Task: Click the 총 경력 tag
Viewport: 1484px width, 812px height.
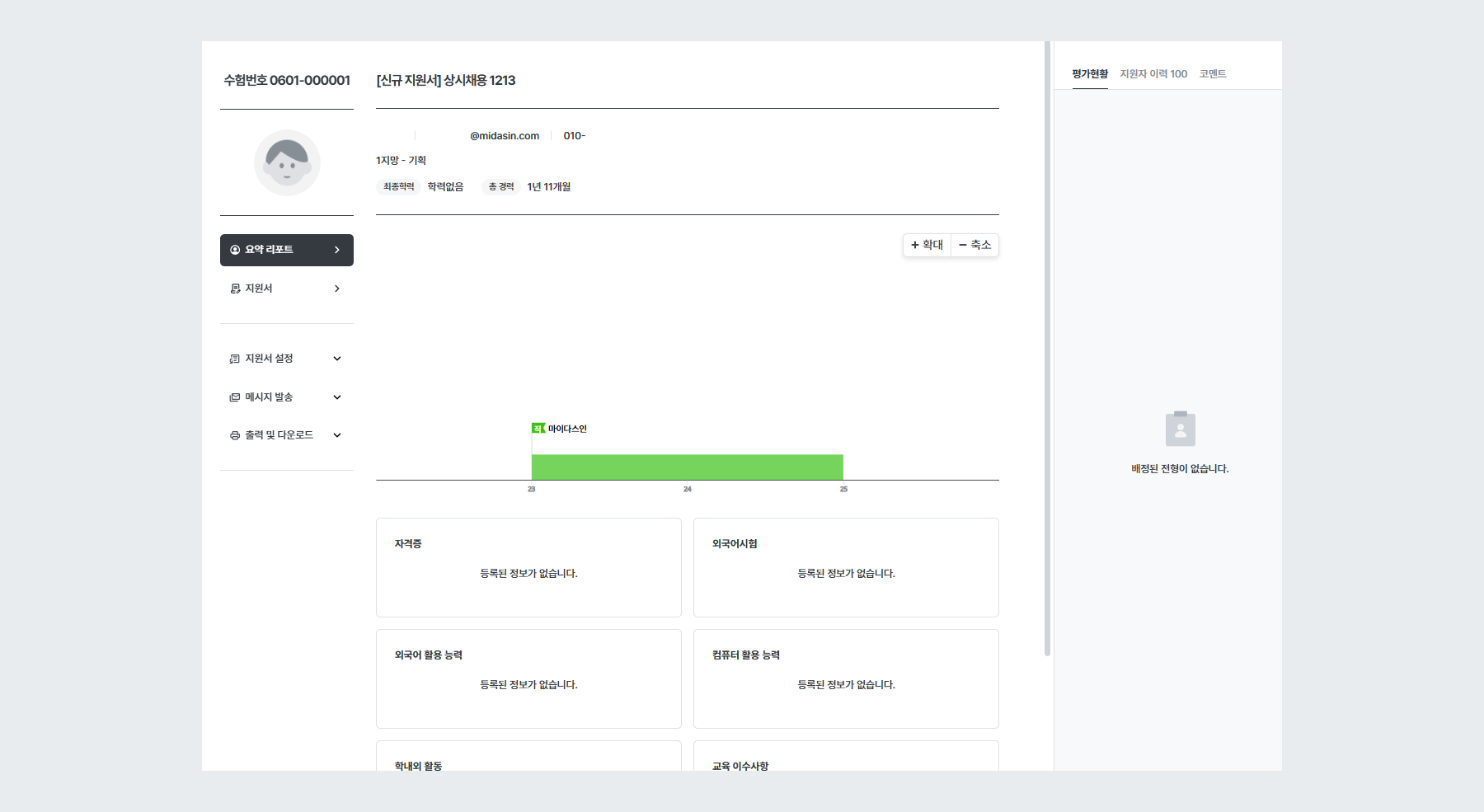Action: click(x=501, y=187)
